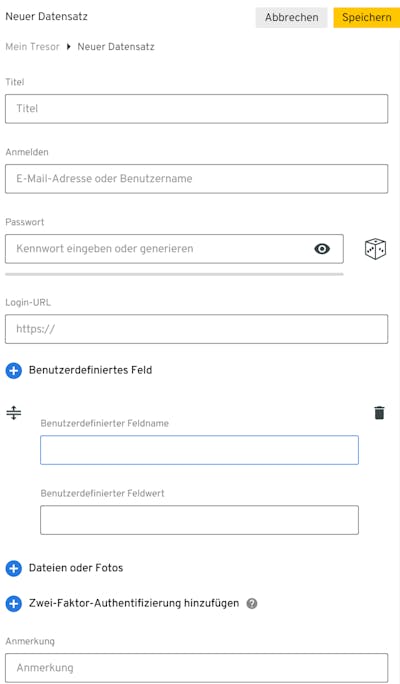Click the E-Mail-Adresse oder Benutzername field
The height and width of the screenshot is (684, 400).
(196, 179)
